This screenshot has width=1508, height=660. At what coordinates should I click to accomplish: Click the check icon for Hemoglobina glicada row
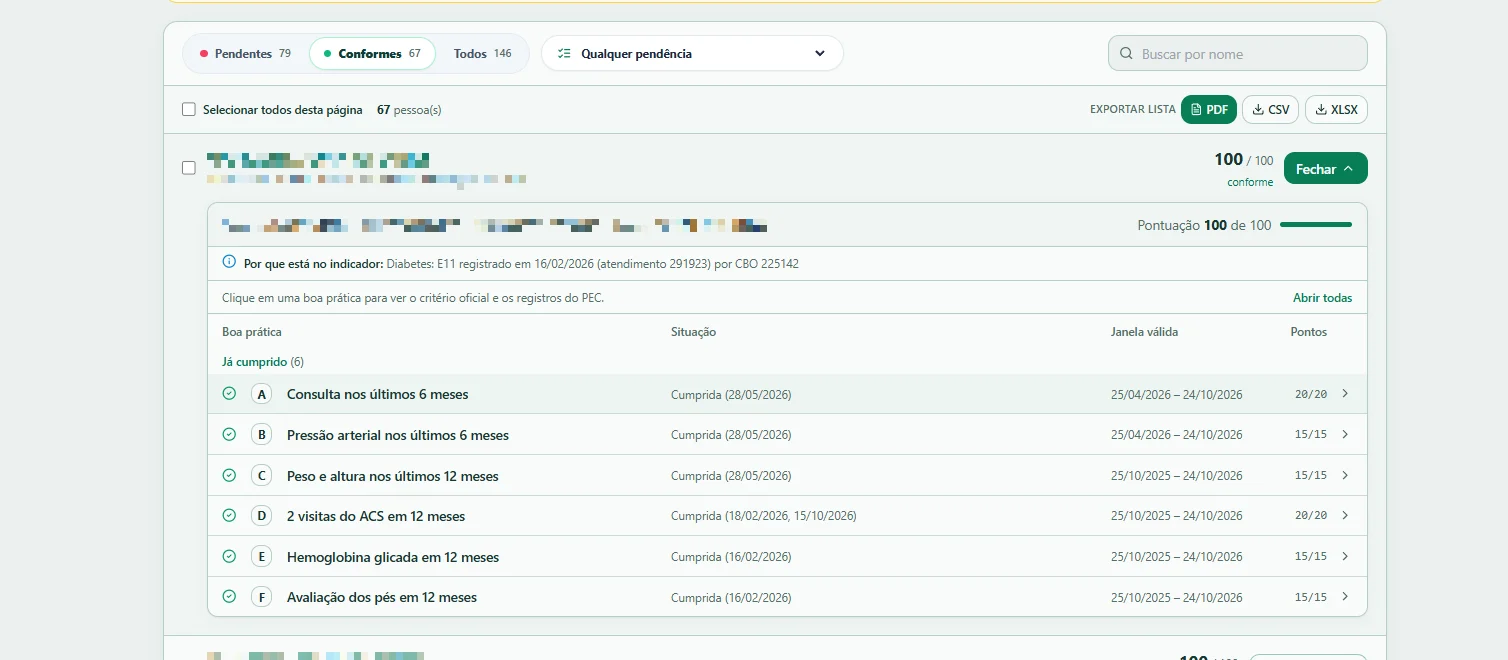pos(229,556)
